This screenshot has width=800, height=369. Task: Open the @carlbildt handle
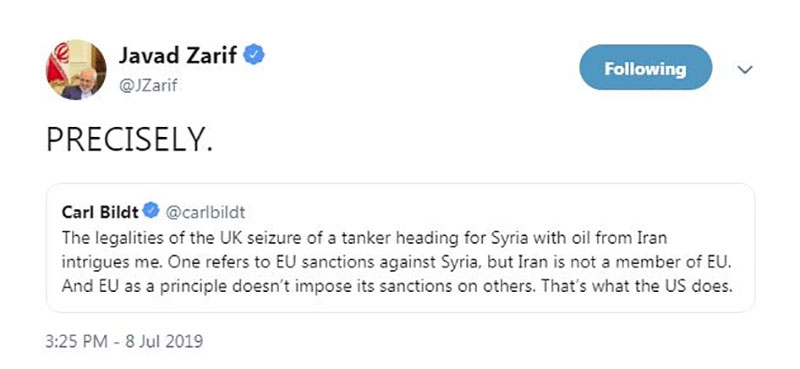pos(205,212)
